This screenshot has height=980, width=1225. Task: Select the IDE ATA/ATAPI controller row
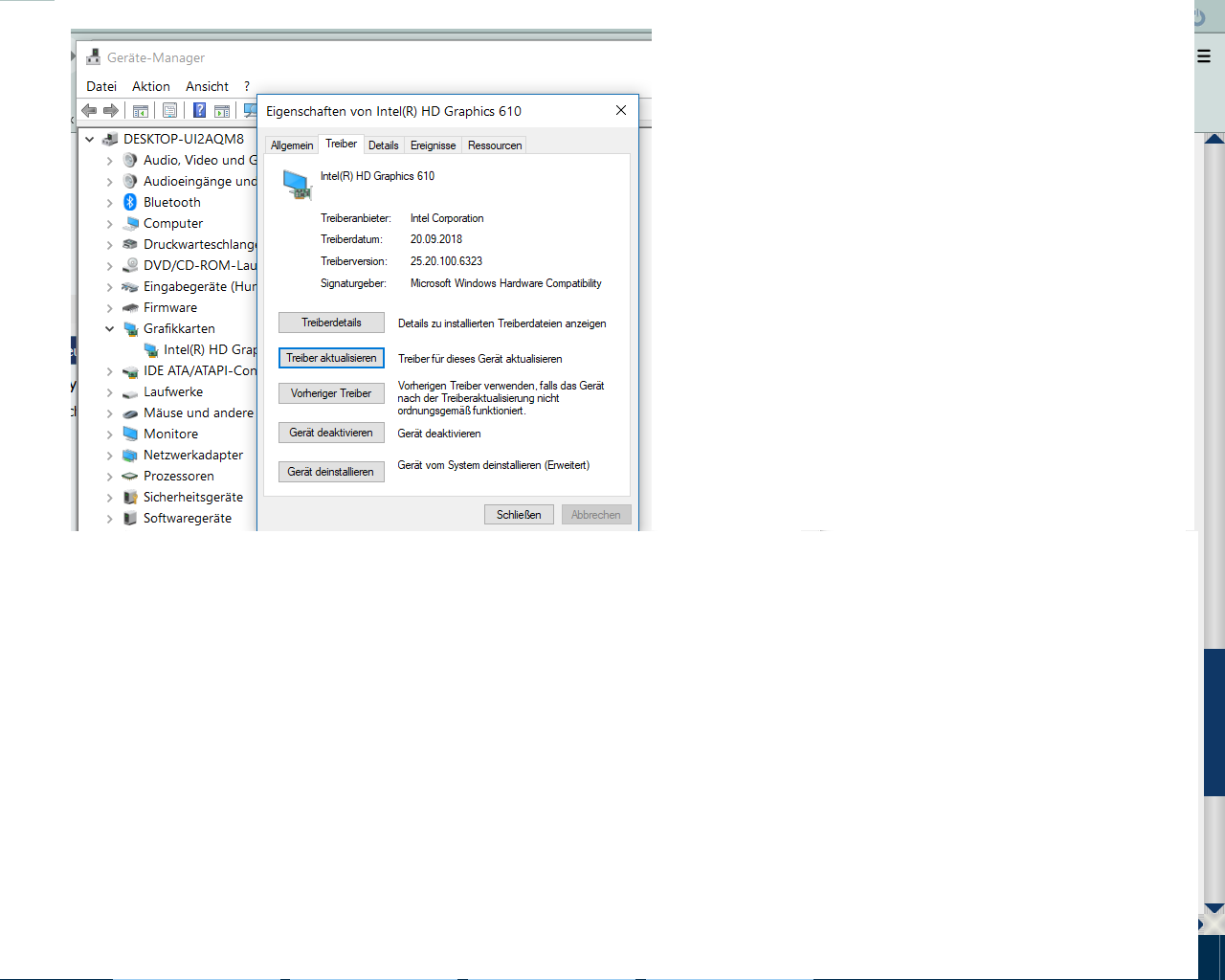[x=189, y=370]
